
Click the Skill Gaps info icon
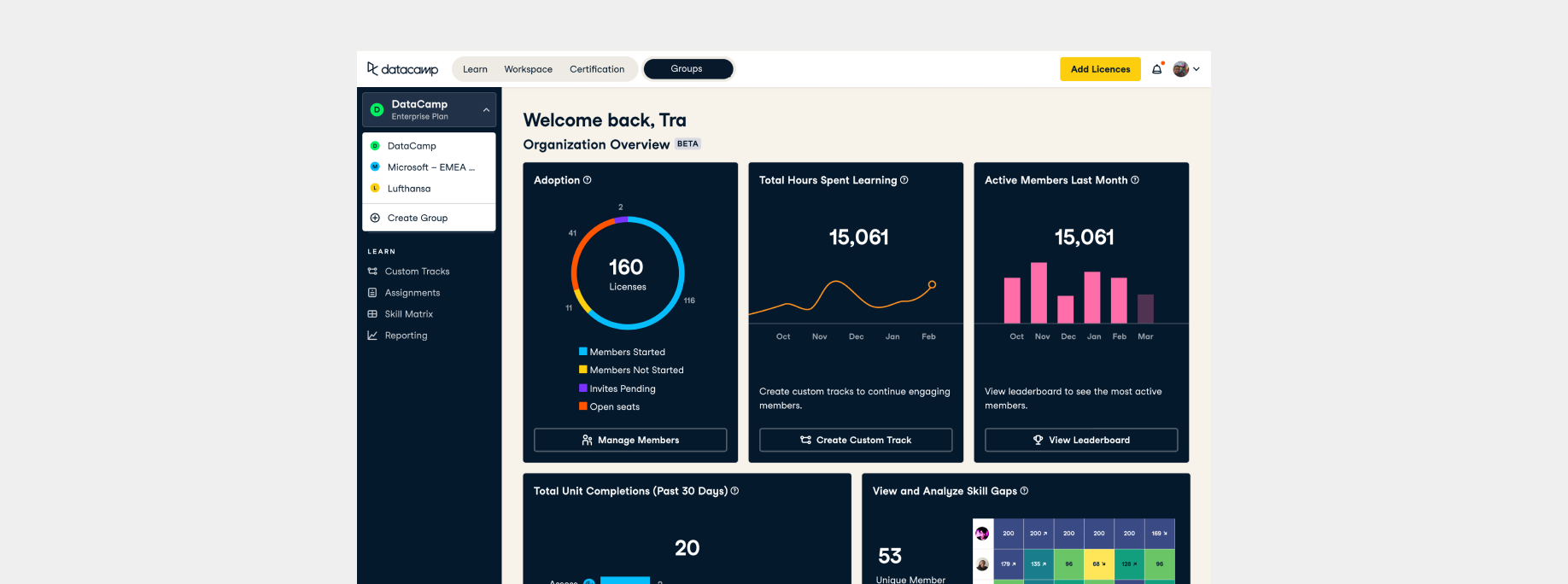pos(1024,491)
